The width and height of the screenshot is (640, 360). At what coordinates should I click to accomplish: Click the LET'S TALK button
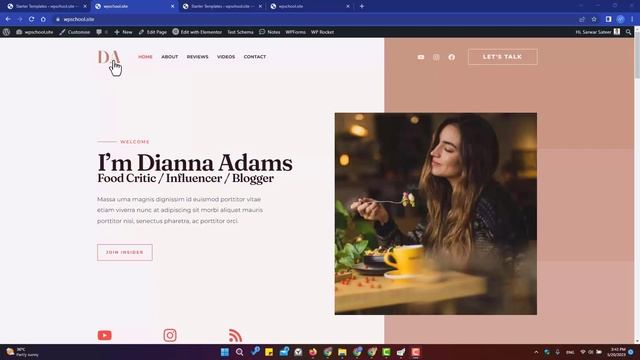click(502, 57)
